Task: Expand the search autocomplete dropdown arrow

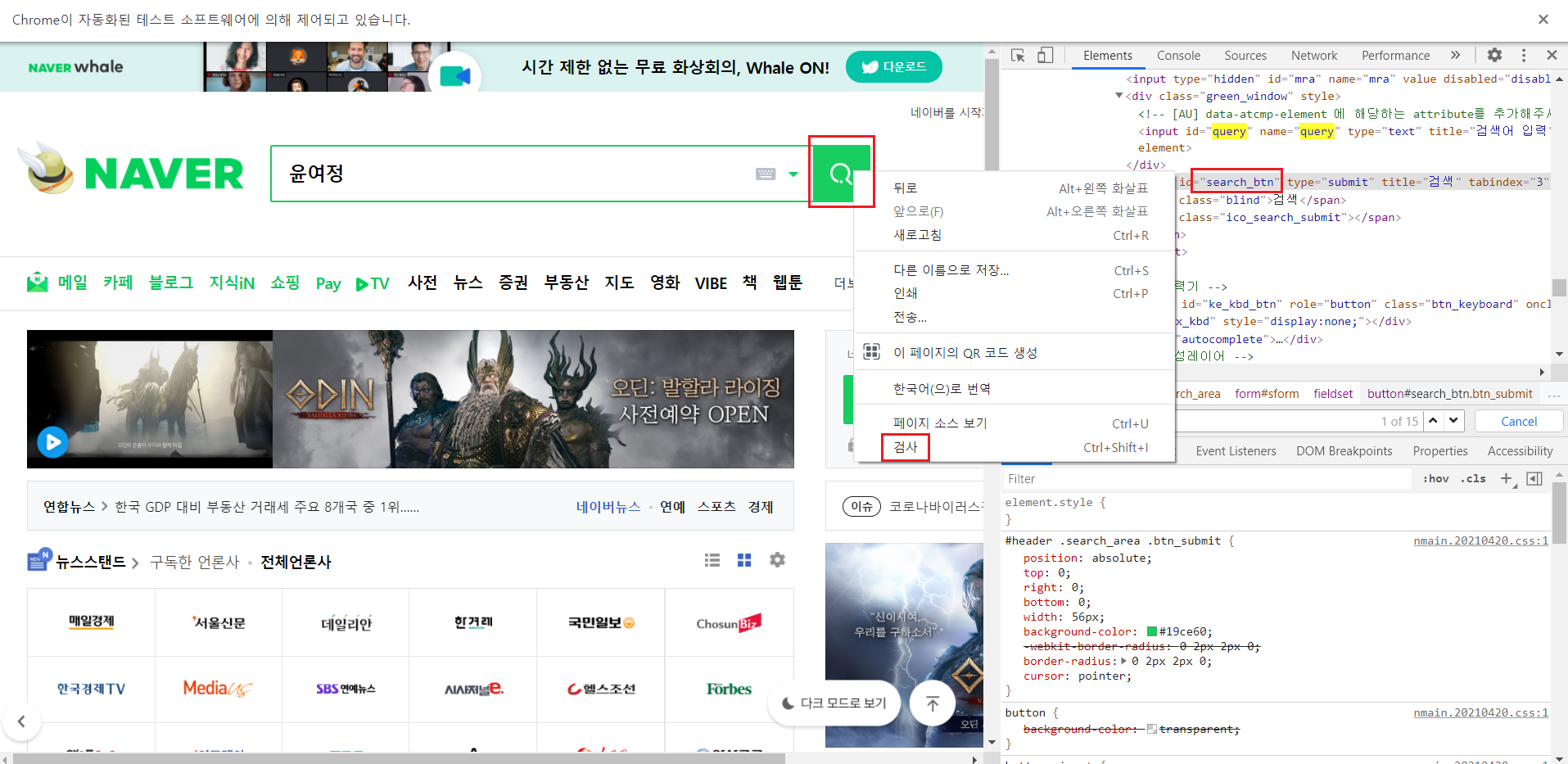Action: point(793,174)
